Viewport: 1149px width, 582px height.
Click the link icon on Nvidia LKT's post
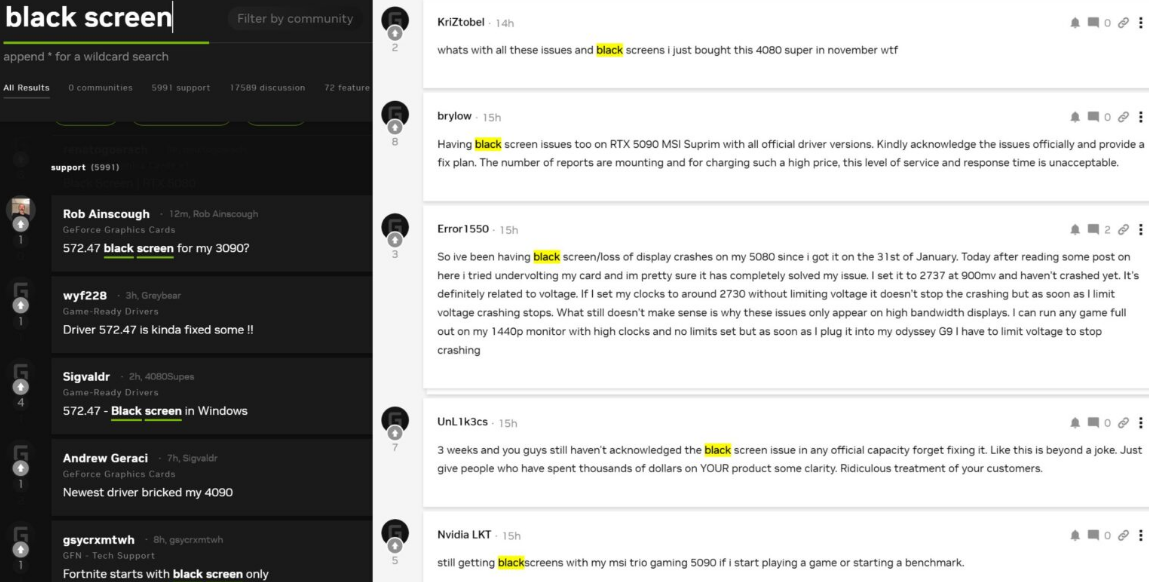point(1123,536)
